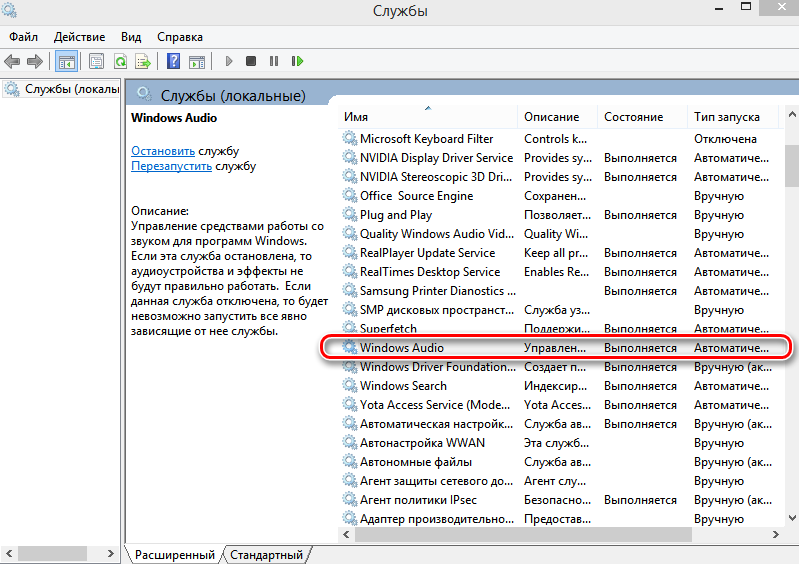Click the gear icon beside Windows Audio row

350,347
